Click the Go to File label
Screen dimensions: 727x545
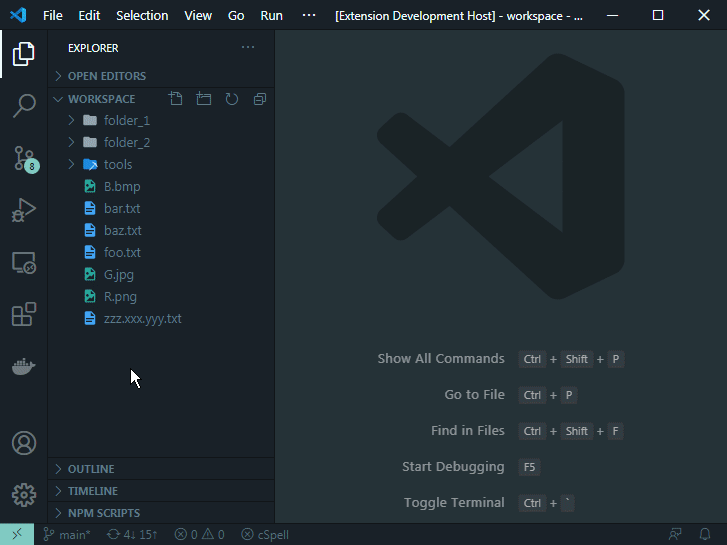[474, 395]
